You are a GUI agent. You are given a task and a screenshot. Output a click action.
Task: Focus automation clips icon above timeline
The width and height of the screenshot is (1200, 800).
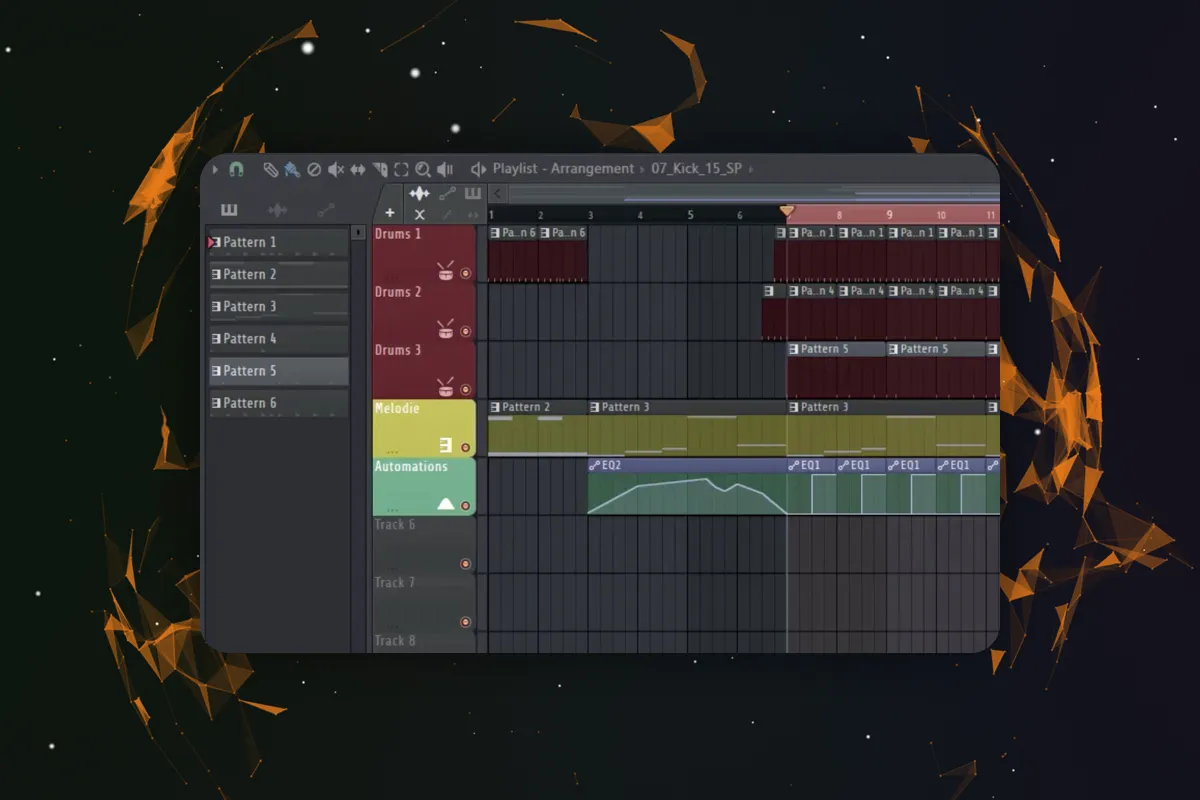coord(447,194)
